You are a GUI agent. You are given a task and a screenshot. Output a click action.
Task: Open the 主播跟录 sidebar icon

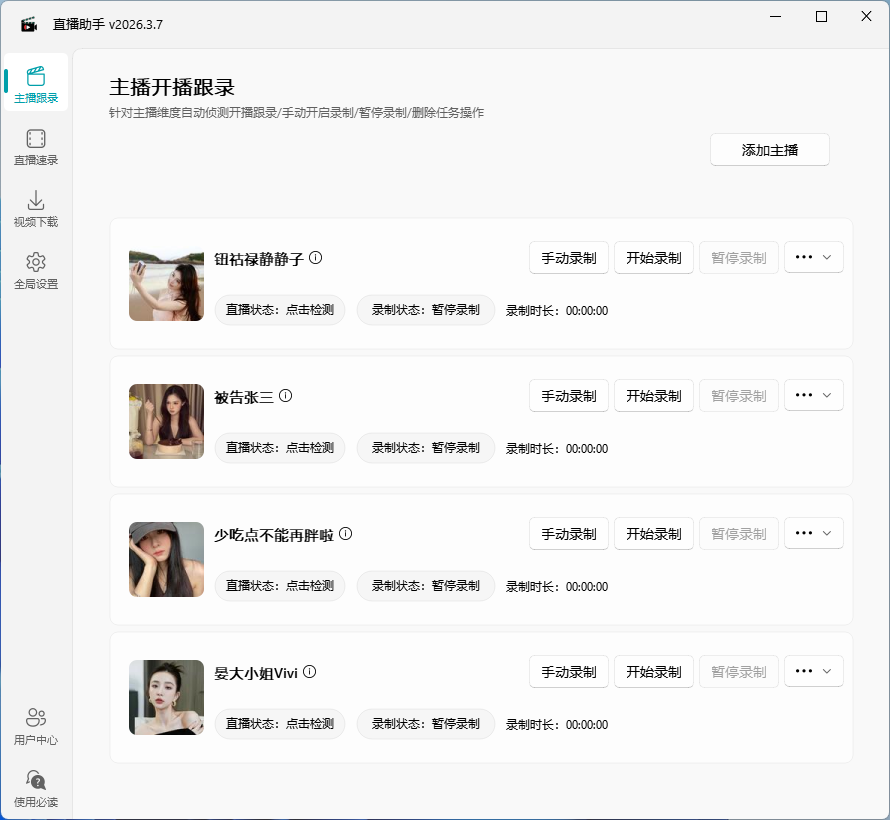[36, 83]
